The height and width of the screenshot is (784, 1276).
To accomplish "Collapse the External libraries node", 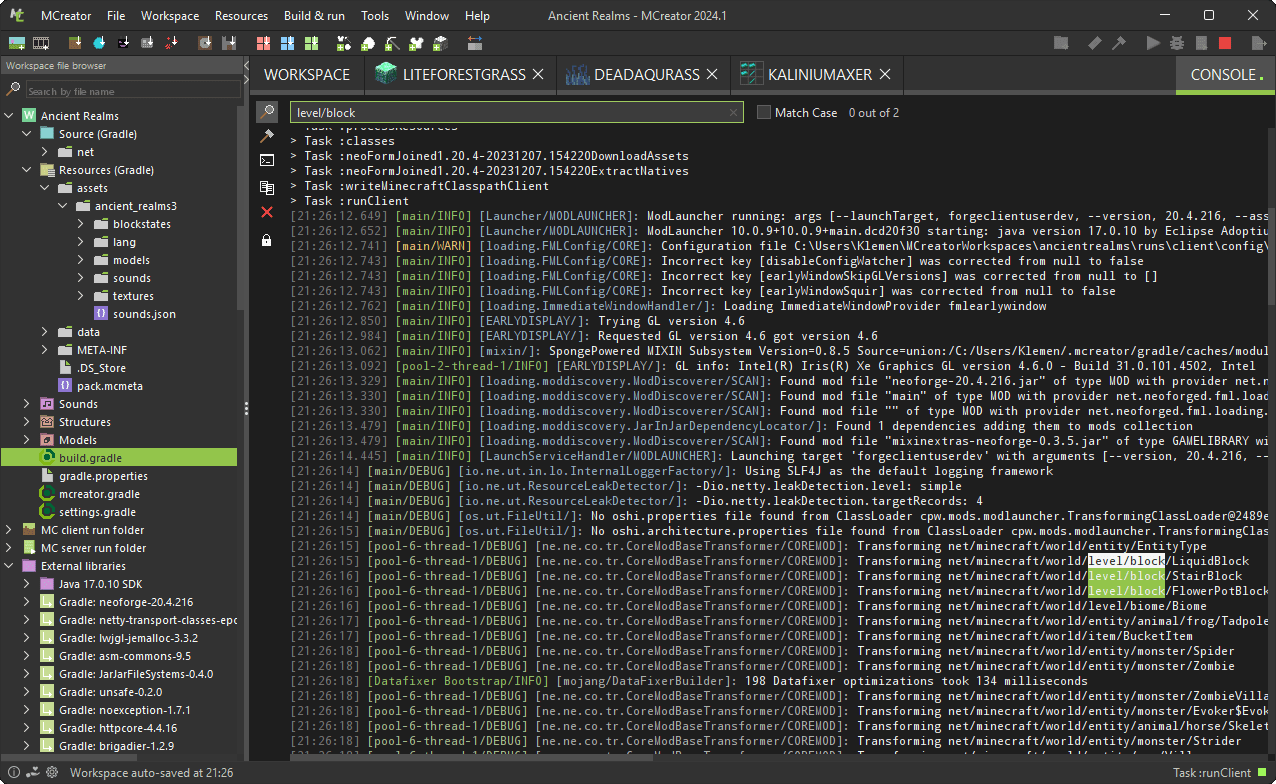I will 9,566.
